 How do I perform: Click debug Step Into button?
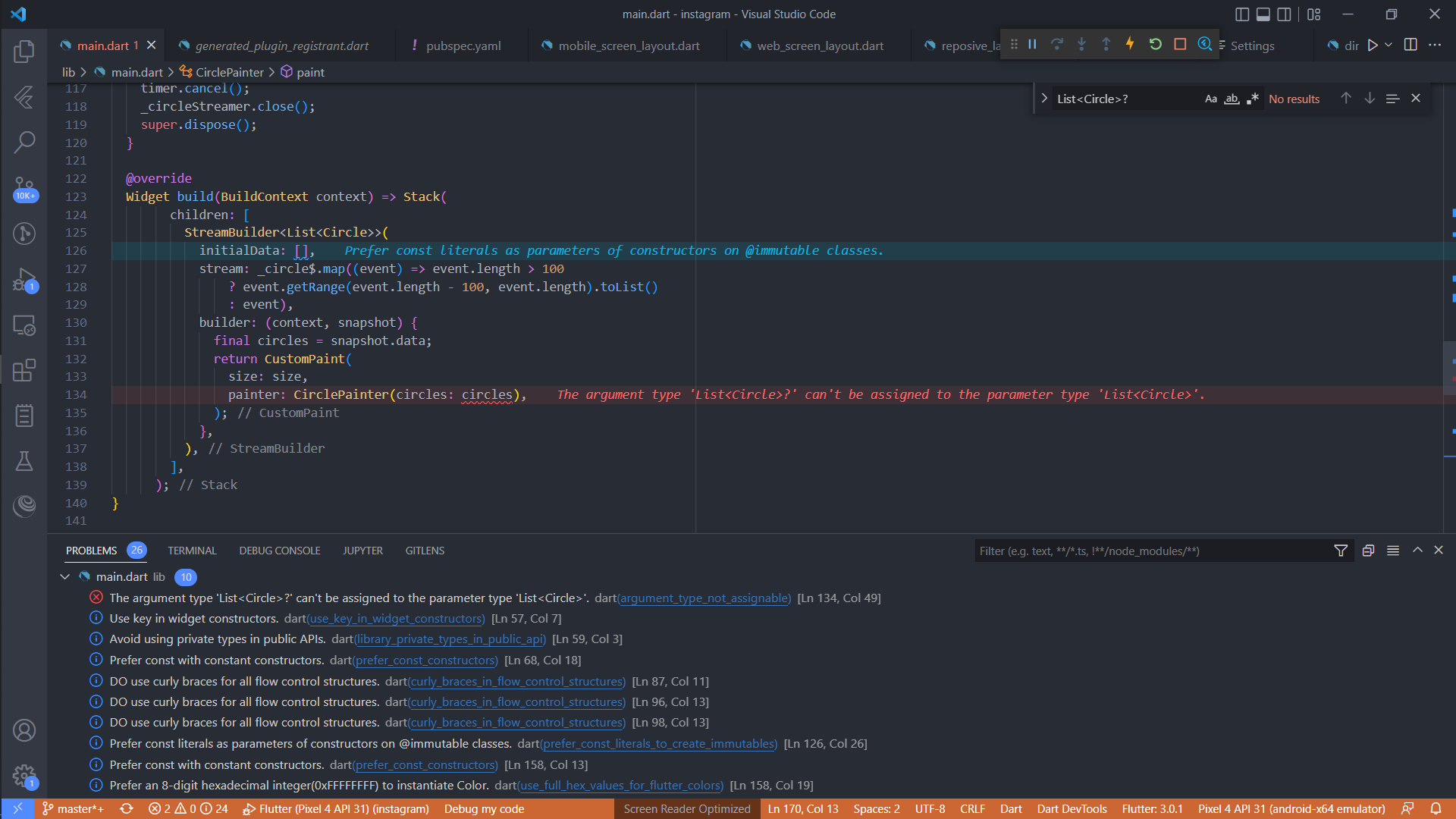(1081, 45)
